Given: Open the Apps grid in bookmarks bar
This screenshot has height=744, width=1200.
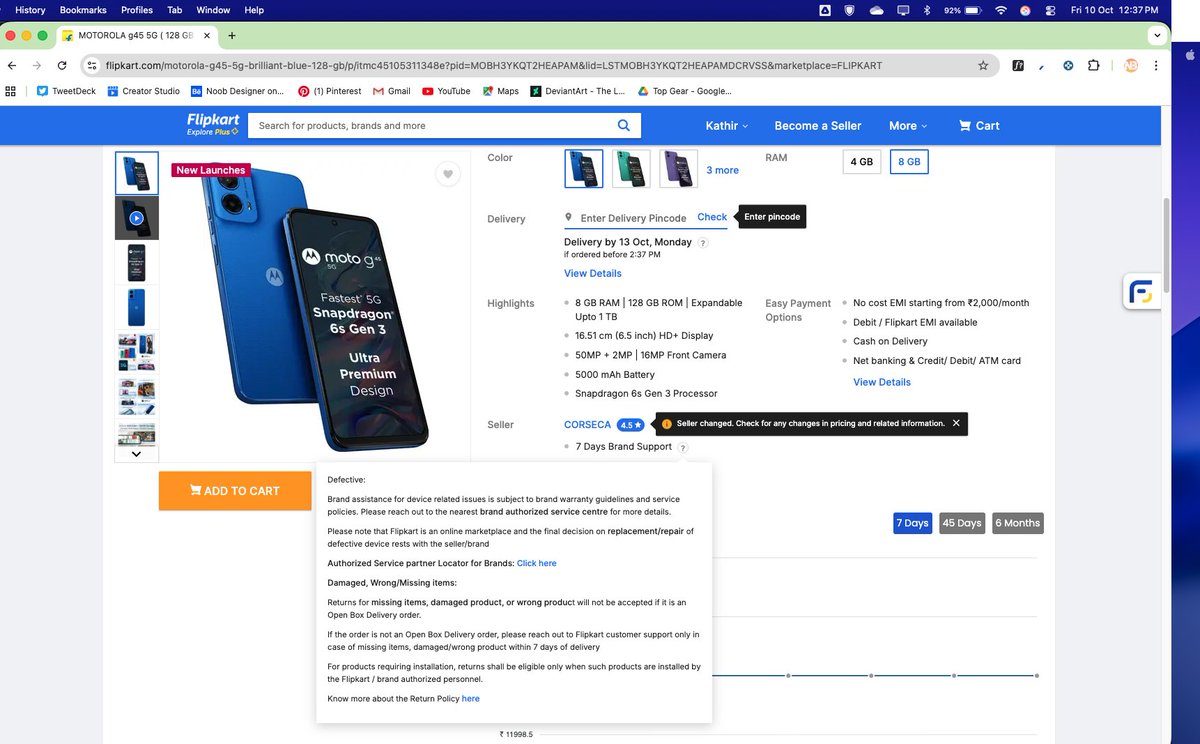Looking at the screenshot, I should pyautogui.click(x=11, y=91).
